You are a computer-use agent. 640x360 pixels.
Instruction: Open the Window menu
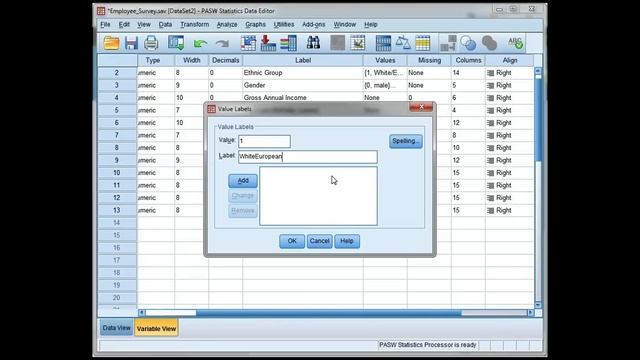345,24
